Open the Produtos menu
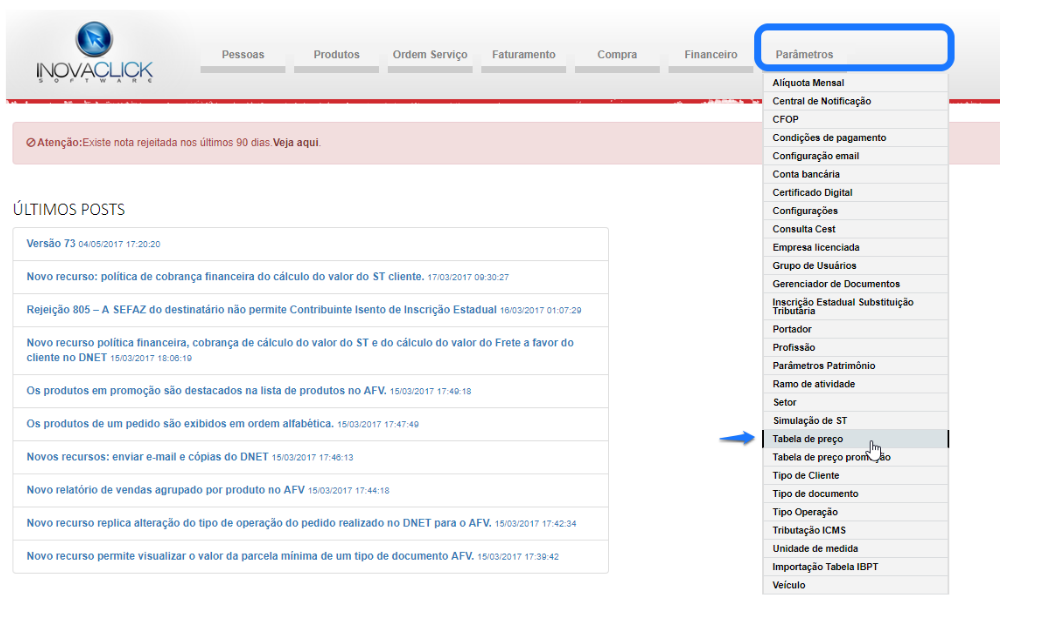The height and width of the screenshot is (625, 1040). coord(336,55)
